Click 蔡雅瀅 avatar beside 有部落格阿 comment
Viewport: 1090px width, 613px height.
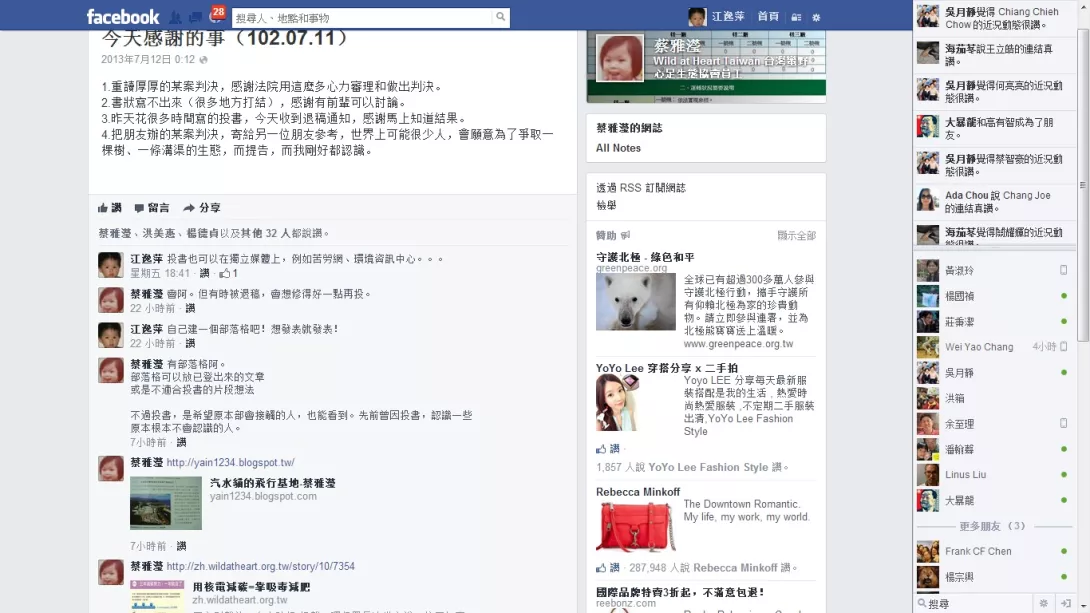(x=111, y=370)
